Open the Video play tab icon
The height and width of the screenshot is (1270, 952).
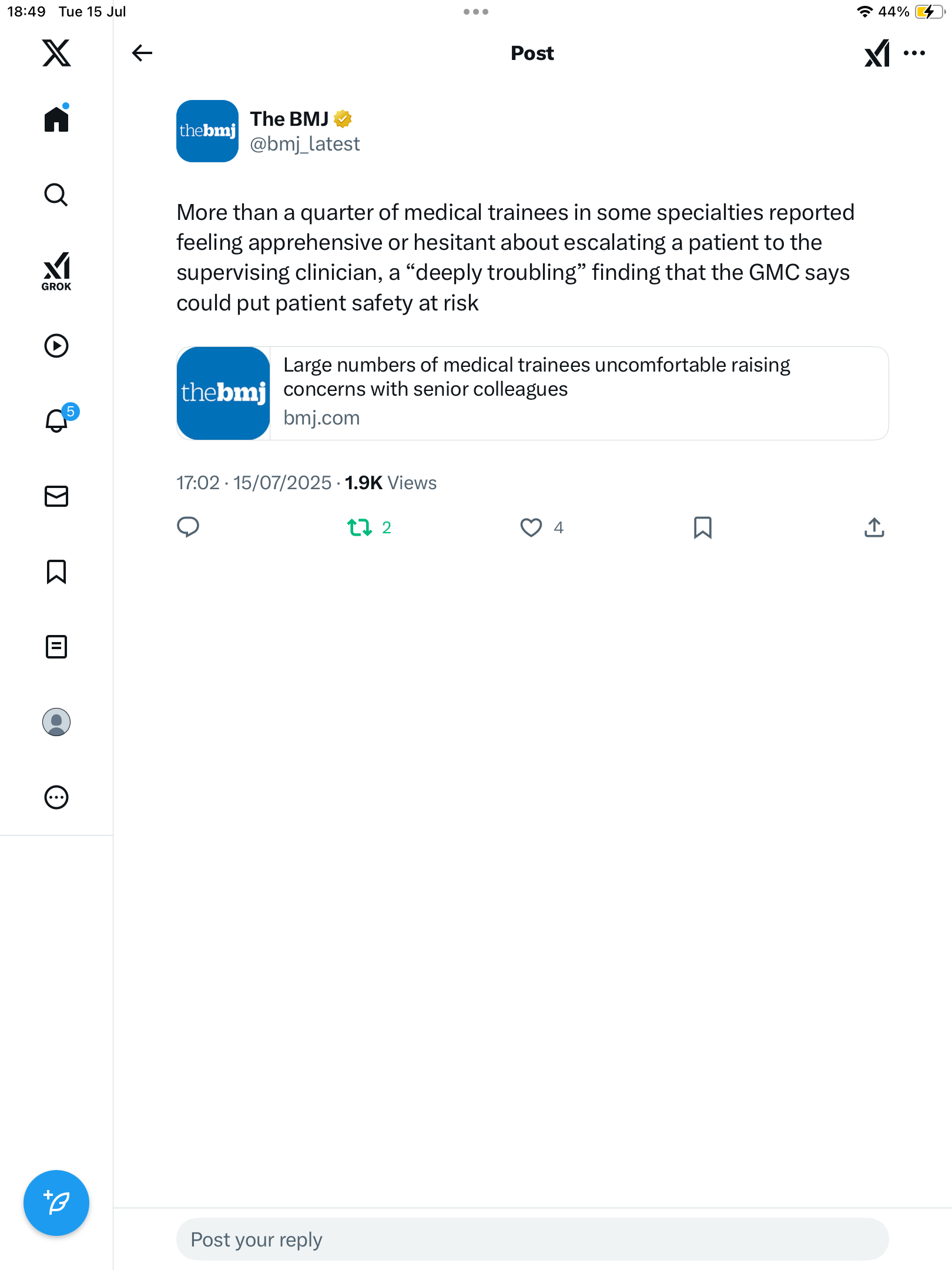[x=56, y=346]
